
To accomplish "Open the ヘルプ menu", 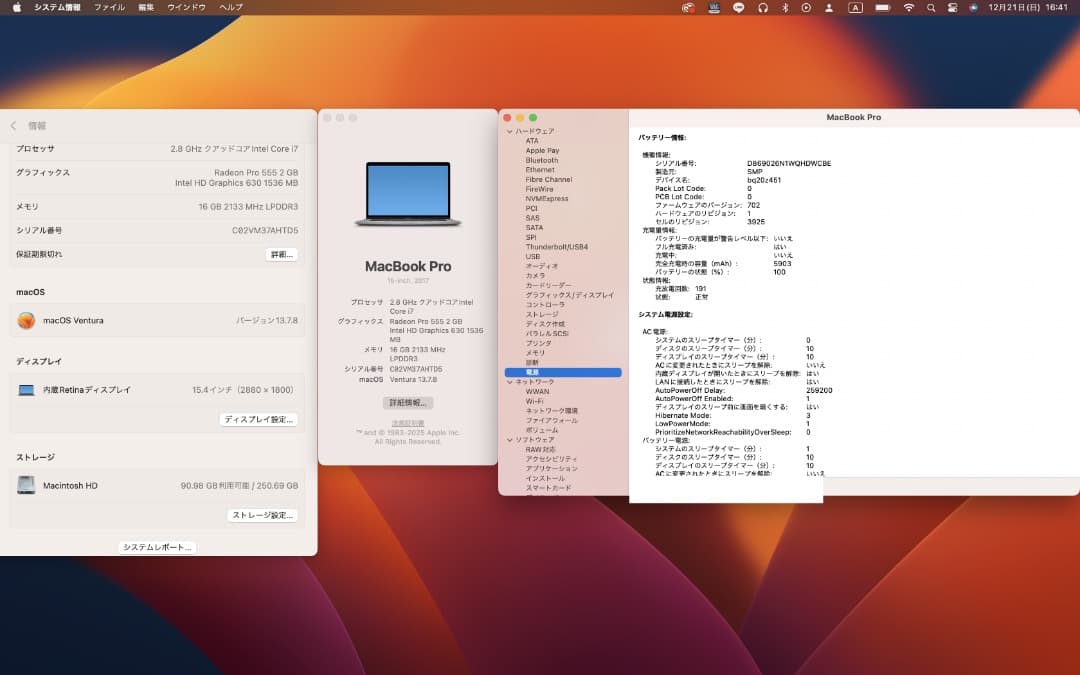I will pyautogui.click(x=230, y=7).
